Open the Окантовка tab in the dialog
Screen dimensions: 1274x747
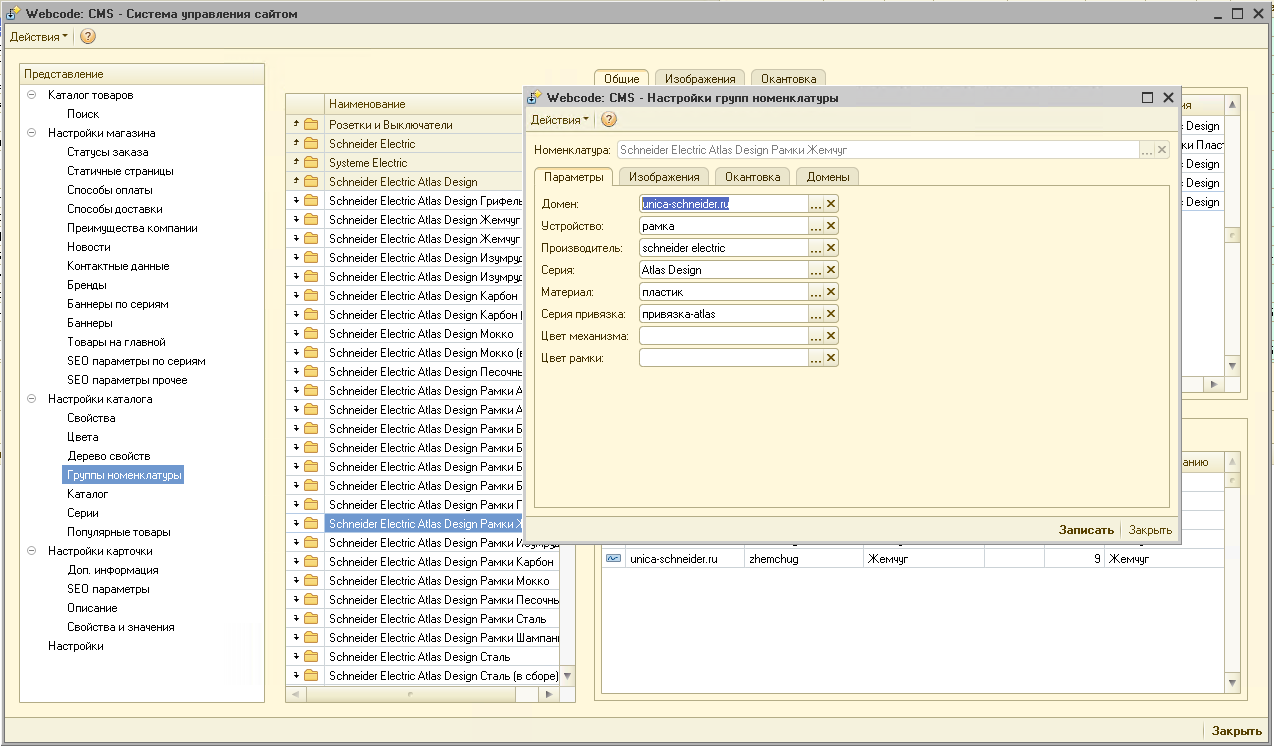point(753,177)
